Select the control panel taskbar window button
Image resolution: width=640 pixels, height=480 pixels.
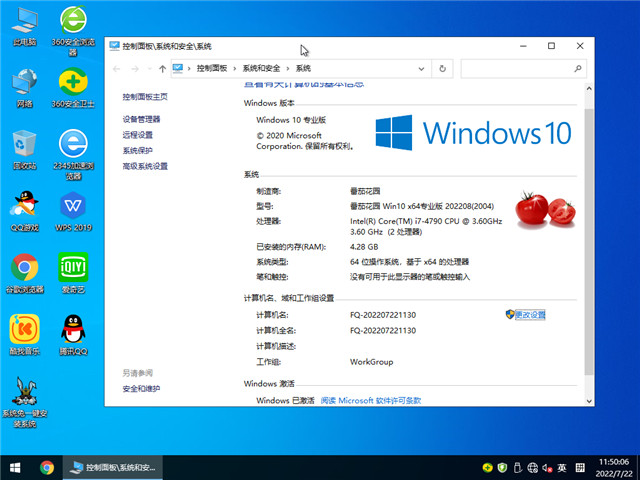point(113,467)
